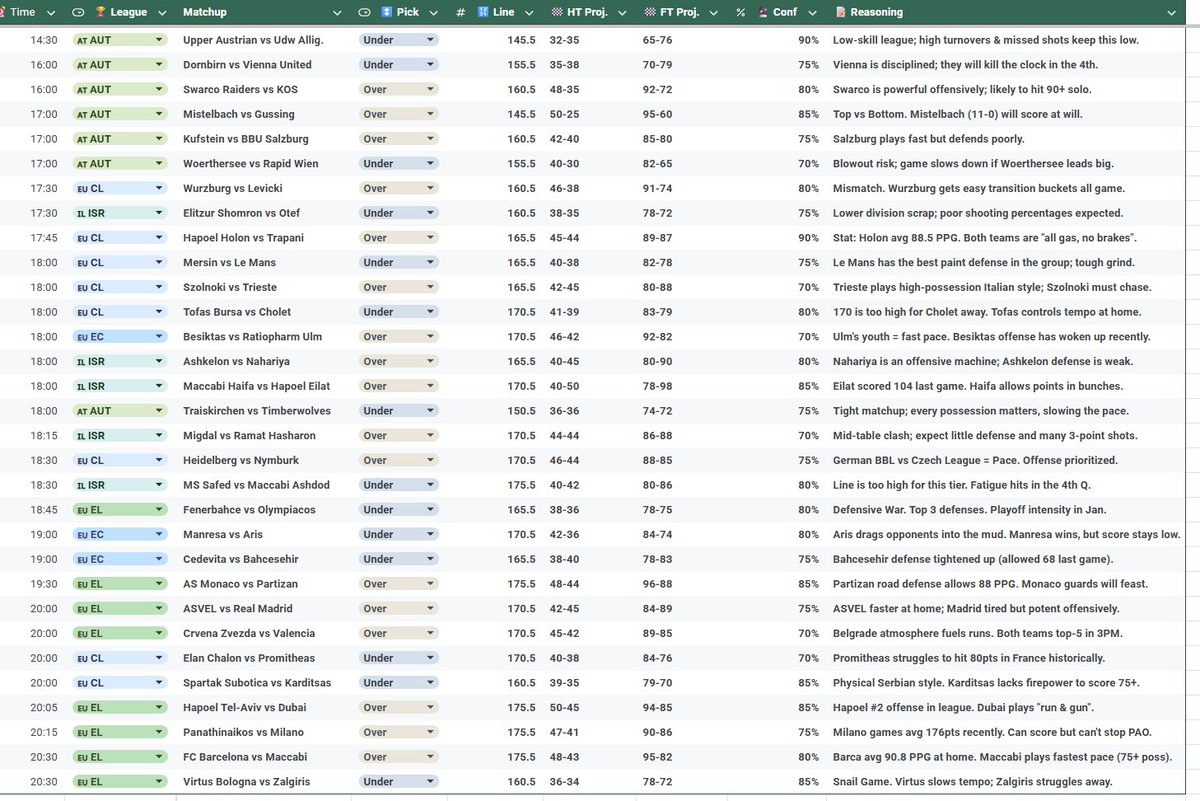This screenshot has width=1200, height=801.
Task: Click the icon next to Conf header
Action: pyautogui.click(x=764, y=12)
